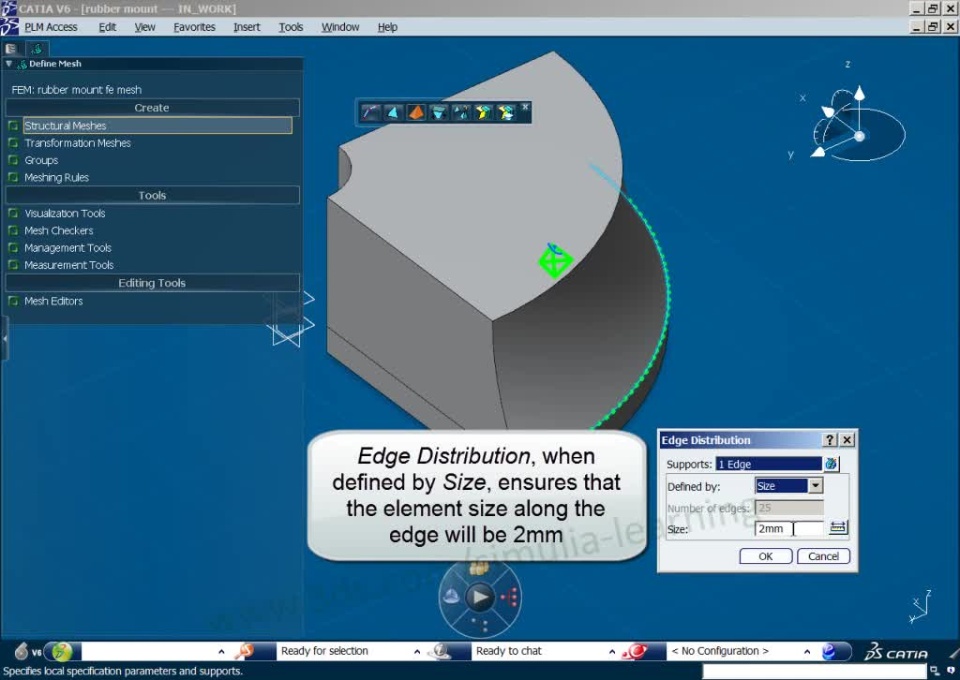Click the bottom-right command input field

(x=814, y=671)
